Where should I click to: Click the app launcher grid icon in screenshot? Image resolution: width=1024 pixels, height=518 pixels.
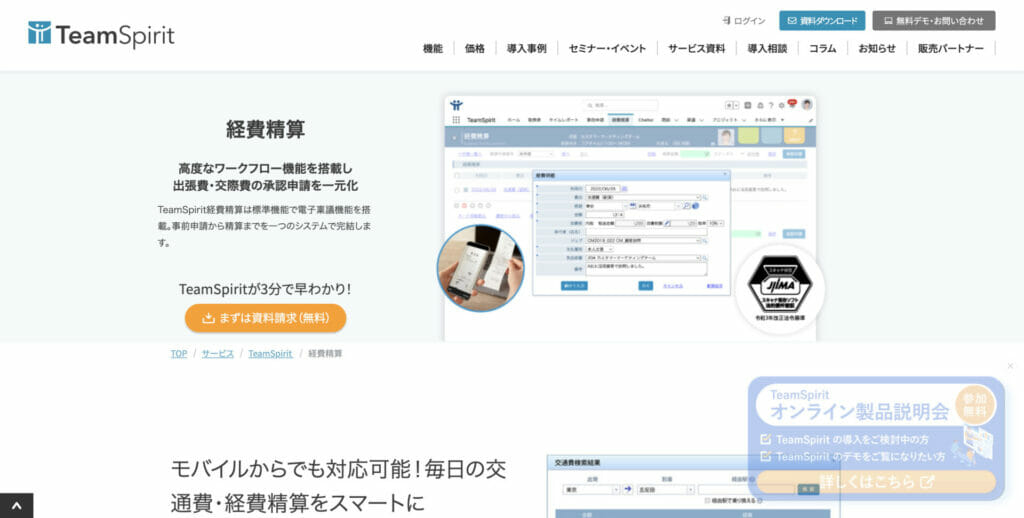point(456,120)
